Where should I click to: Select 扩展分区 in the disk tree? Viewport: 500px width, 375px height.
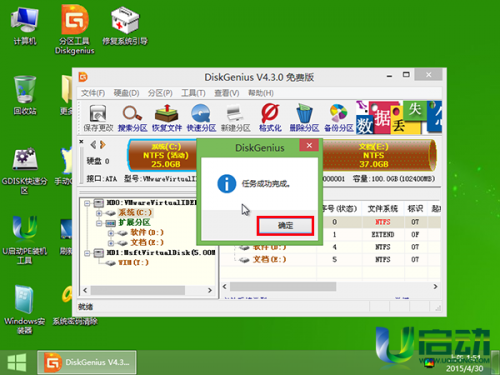135,223
